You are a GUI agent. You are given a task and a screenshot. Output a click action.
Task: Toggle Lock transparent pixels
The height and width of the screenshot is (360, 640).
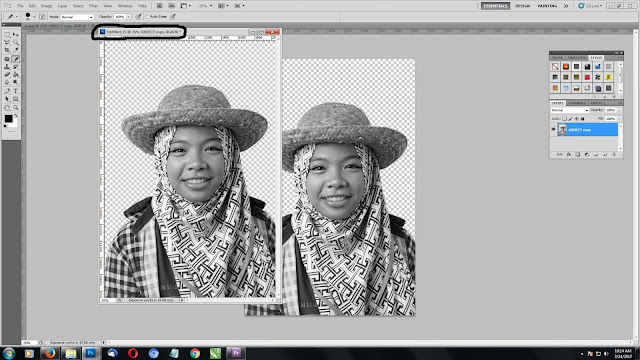(564, 118)
